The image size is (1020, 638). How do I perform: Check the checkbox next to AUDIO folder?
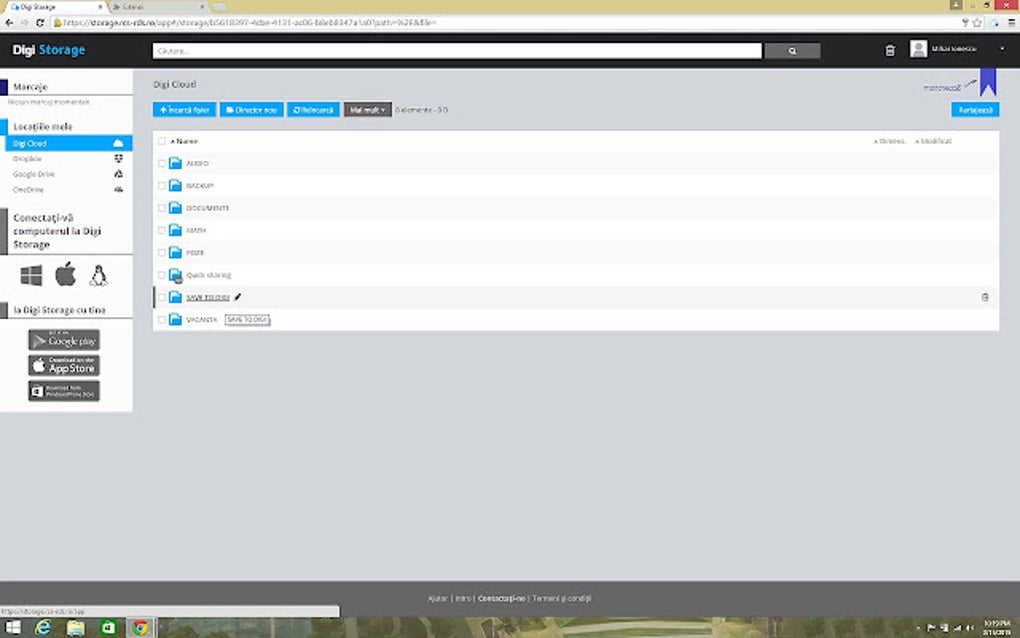click(x=161, y=163)
